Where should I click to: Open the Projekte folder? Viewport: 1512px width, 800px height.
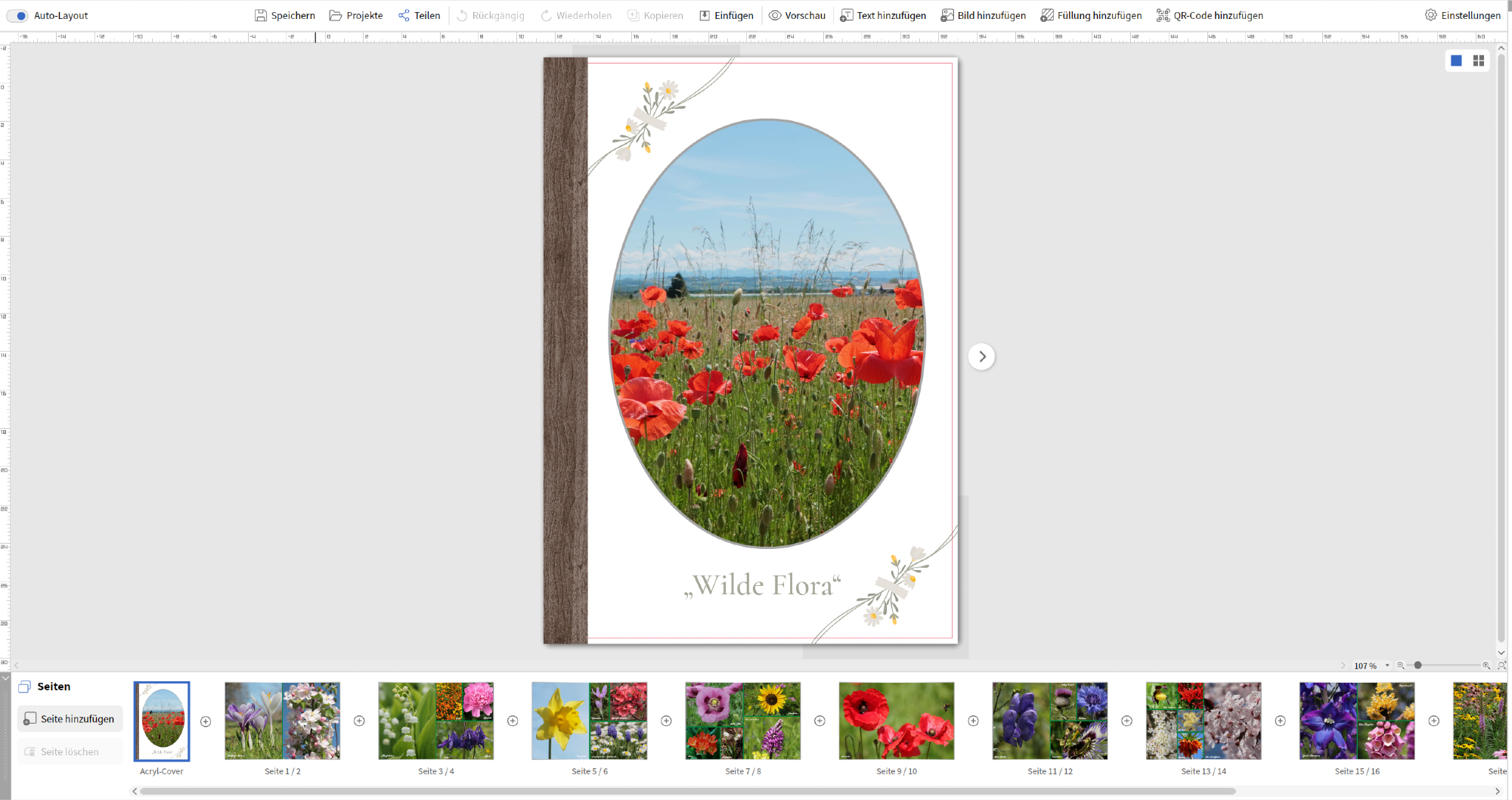pos(356,15)
